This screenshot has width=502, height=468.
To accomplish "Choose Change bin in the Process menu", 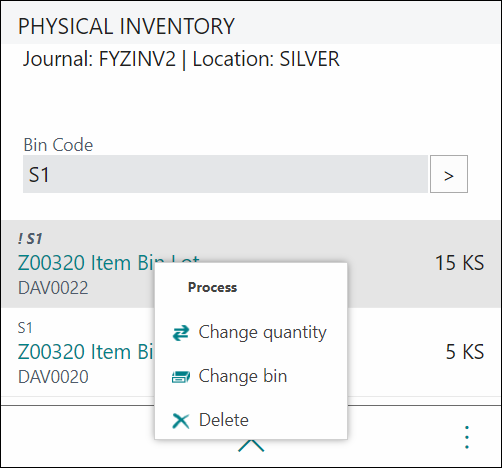I will 251,376.
